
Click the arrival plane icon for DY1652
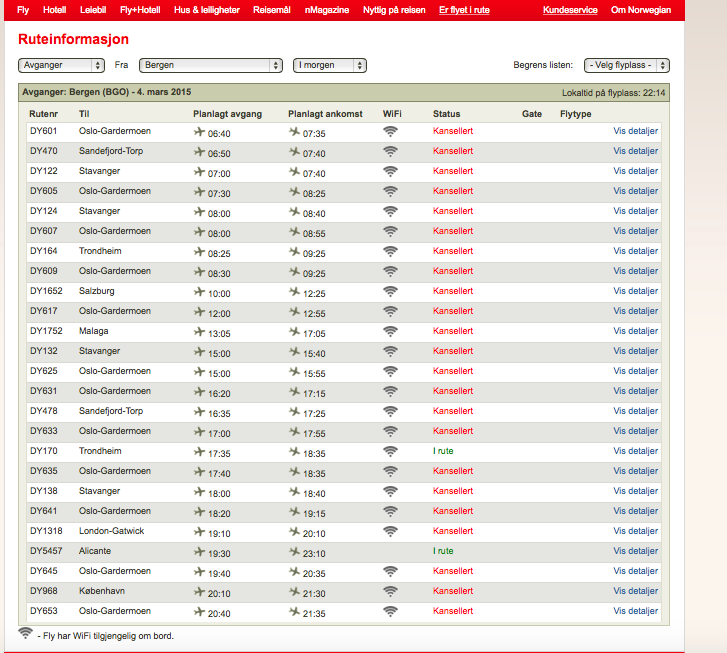(294, 291)
